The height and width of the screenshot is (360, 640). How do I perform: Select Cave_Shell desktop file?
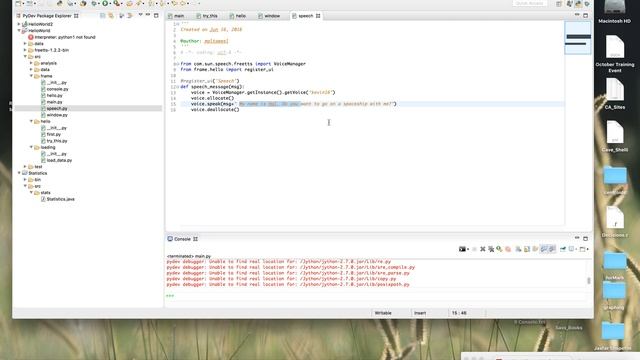pyautogui.click(x=615, y=137)
